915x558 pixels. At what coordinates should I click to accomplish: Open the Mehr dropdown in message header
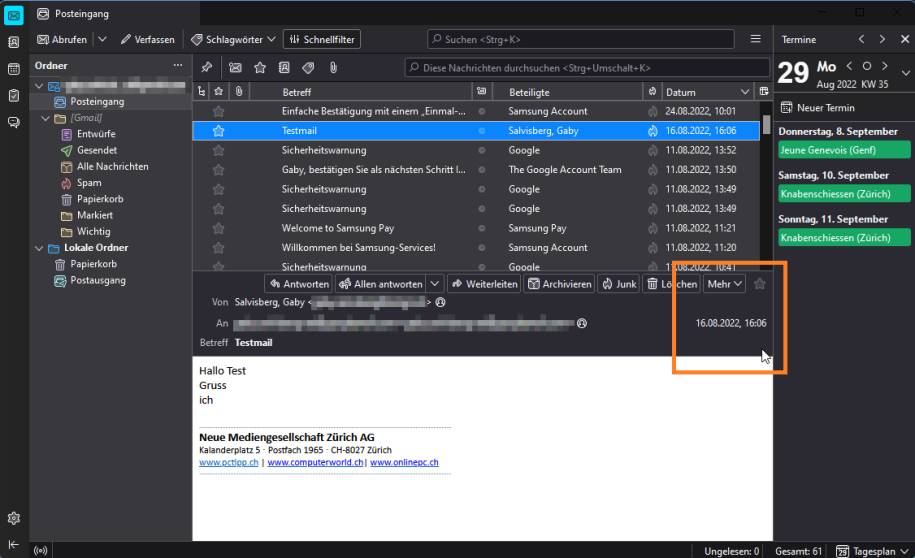(725, 284)
